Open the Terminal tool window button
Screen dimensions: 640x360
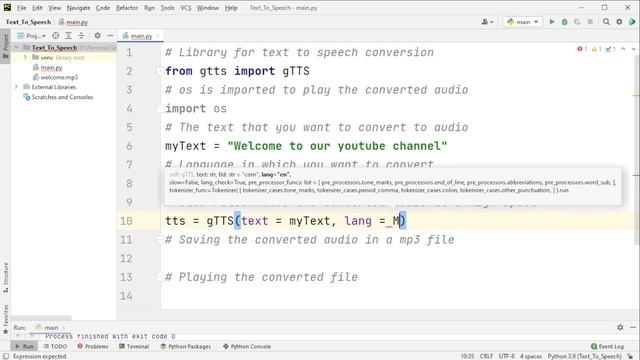(134, 346)
